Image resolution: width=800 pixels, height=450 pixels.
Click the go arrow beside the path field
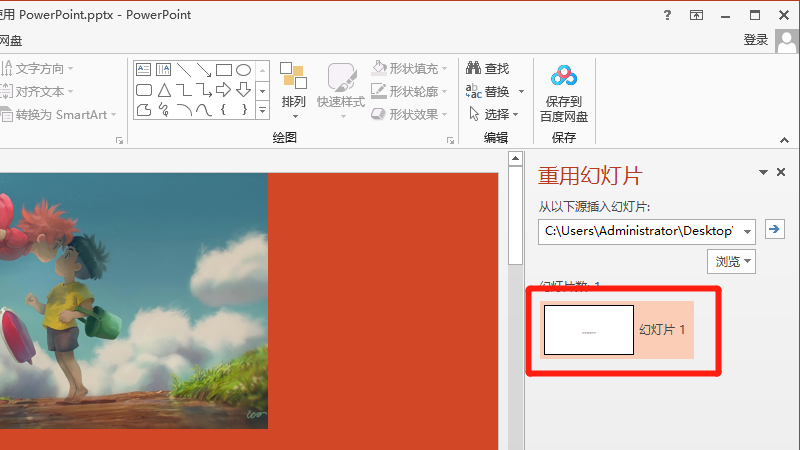(x=774, y=230)
